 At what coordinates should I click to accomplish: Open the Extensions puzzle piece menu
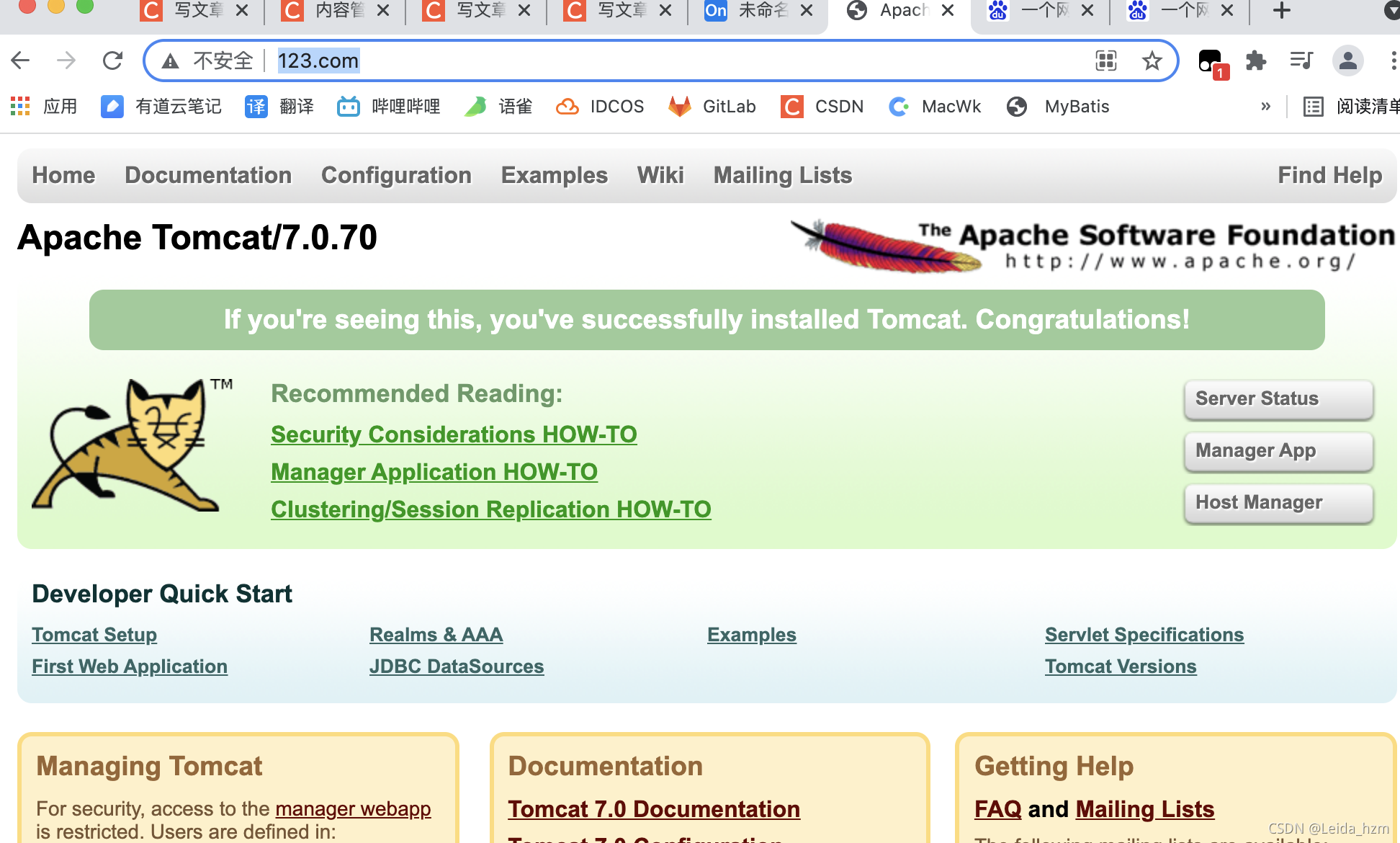tap(1256, 61)
